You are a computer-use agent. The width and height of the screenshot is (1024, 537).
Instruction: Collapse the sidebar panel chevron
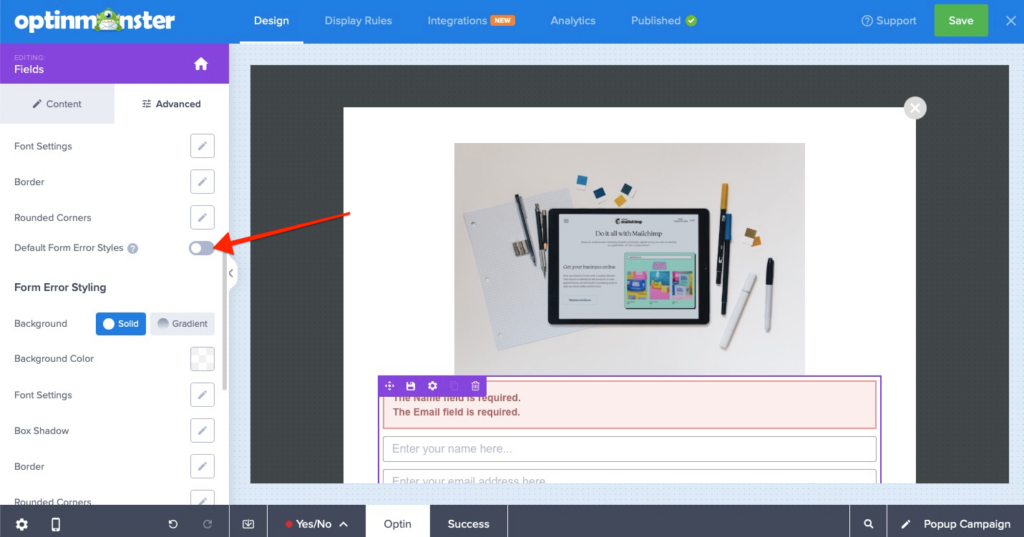coord(231,273)
